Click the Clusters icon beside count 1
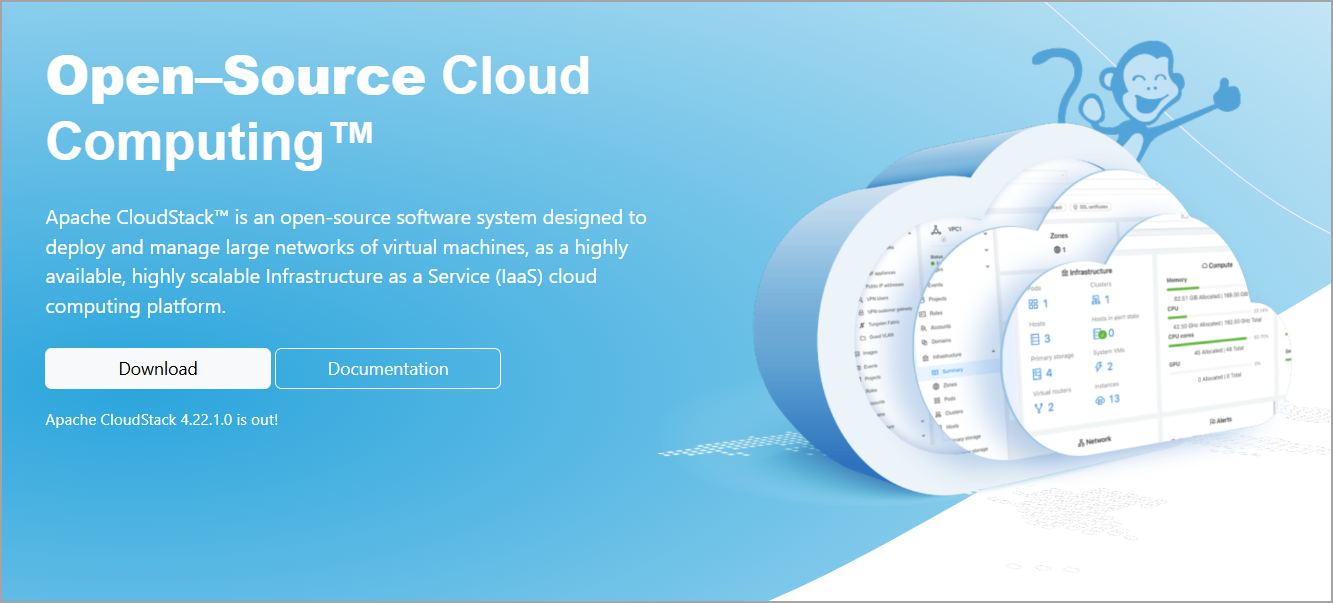The image size is (1333, 603). point(1096,300)
